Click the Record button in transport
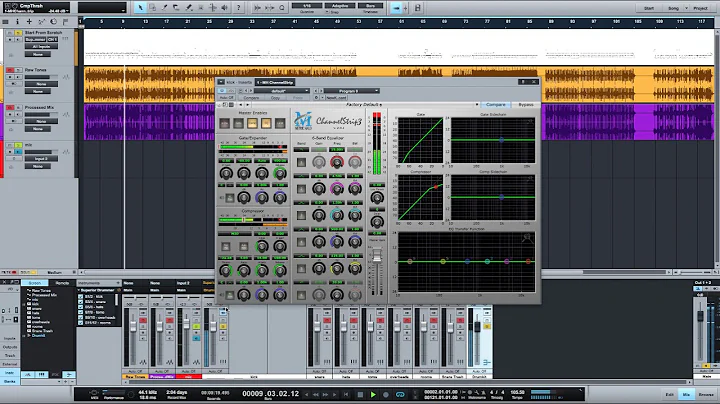This screenshot has width=720, height=404. pos(386,394)
